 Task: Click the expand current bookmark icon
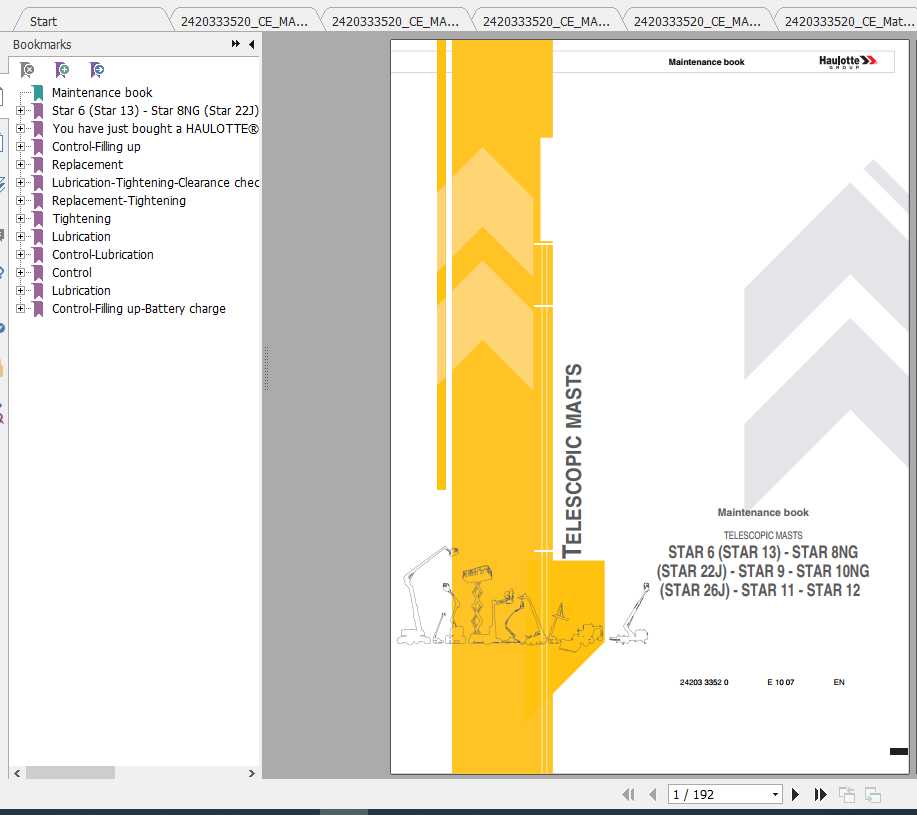[x=96, y=71]
